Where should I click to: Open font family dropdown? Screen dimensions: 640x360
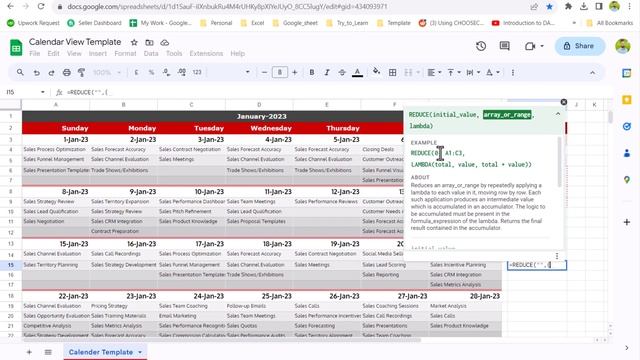coord(229,72)
